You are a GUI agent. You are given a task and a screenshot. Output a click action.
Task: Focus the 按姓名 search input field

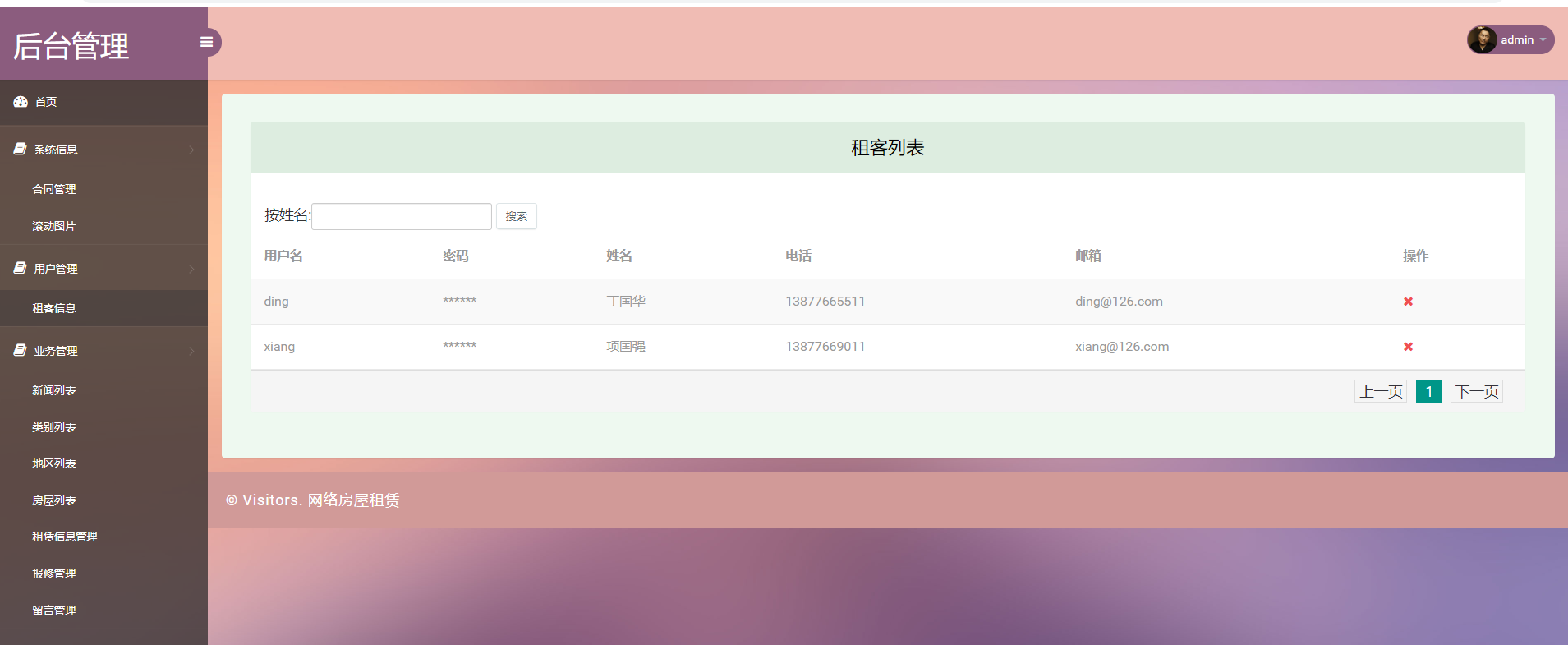coord(402,216)
